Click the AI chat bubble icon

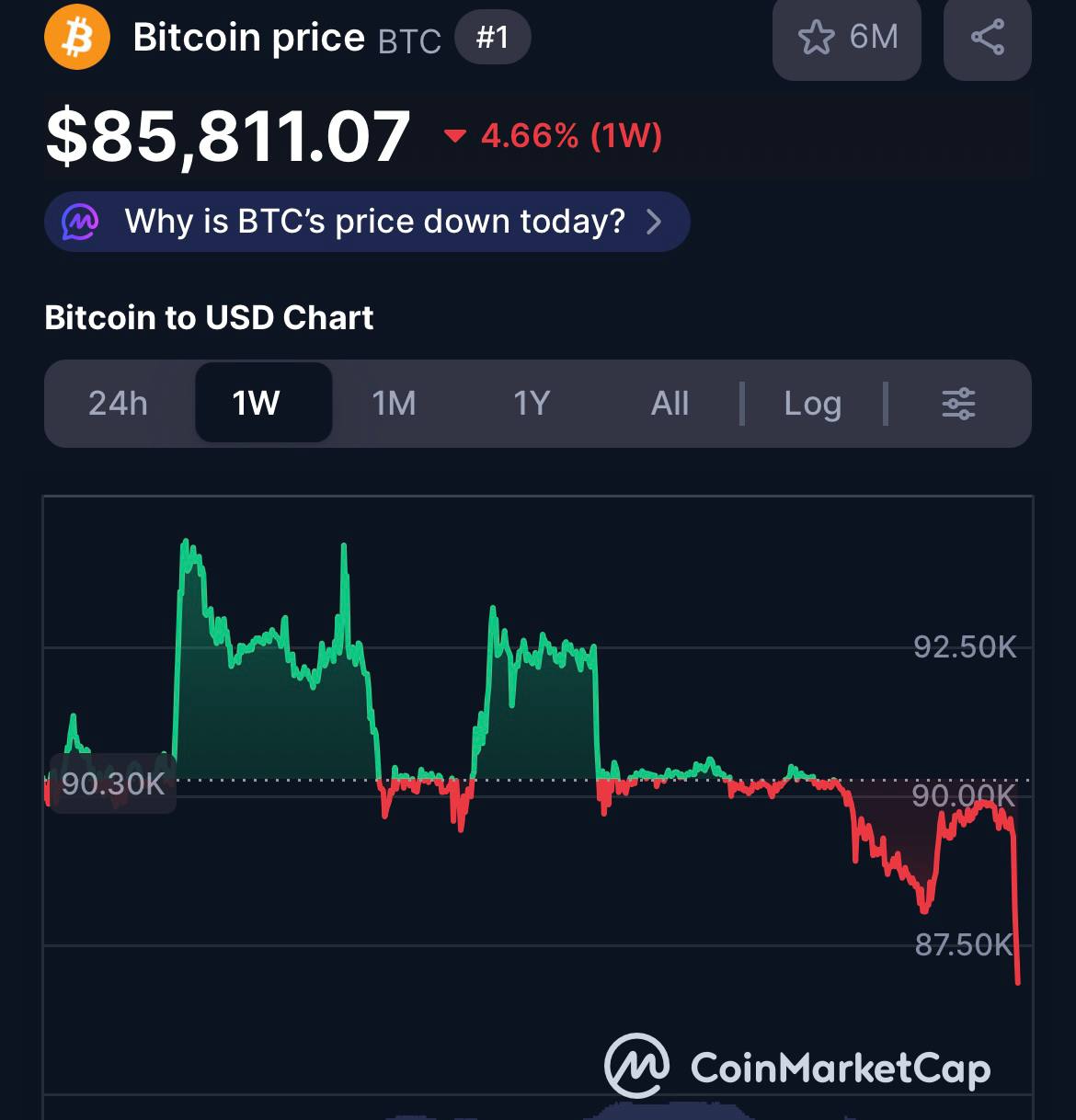click(x=80, y=222)
